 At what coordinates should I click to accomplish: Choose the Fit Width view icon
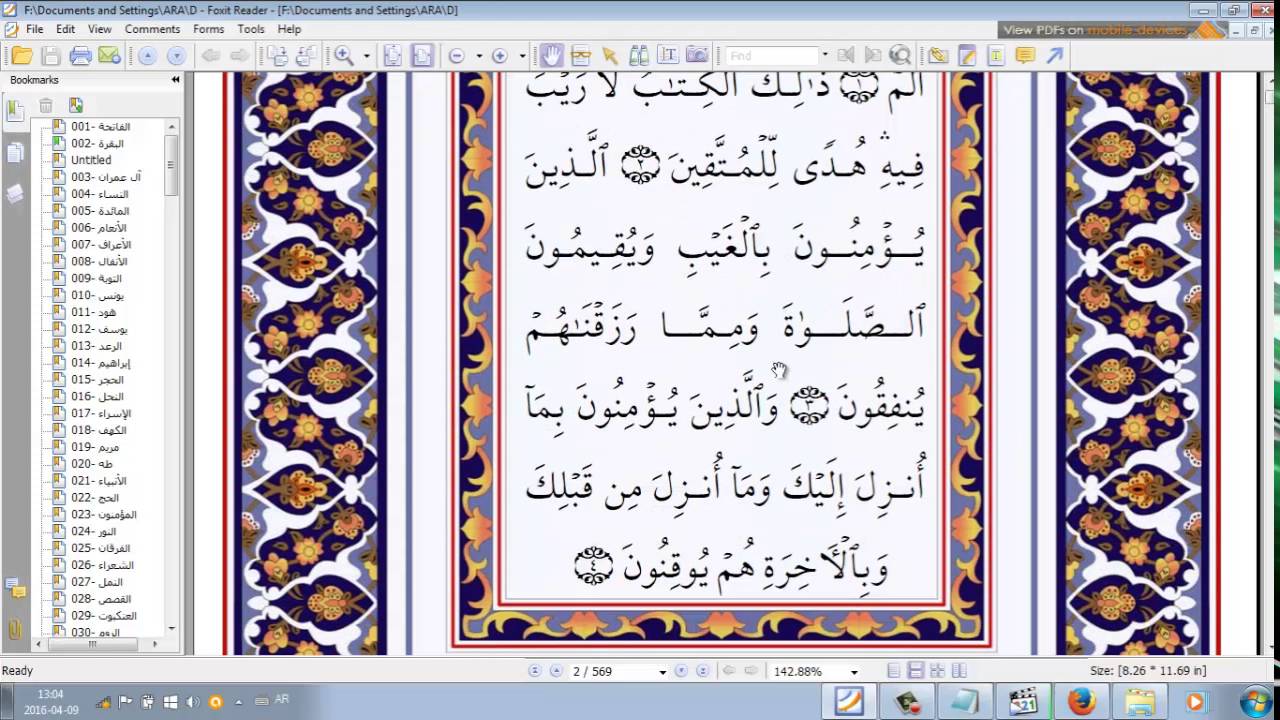tap(423, 56)
